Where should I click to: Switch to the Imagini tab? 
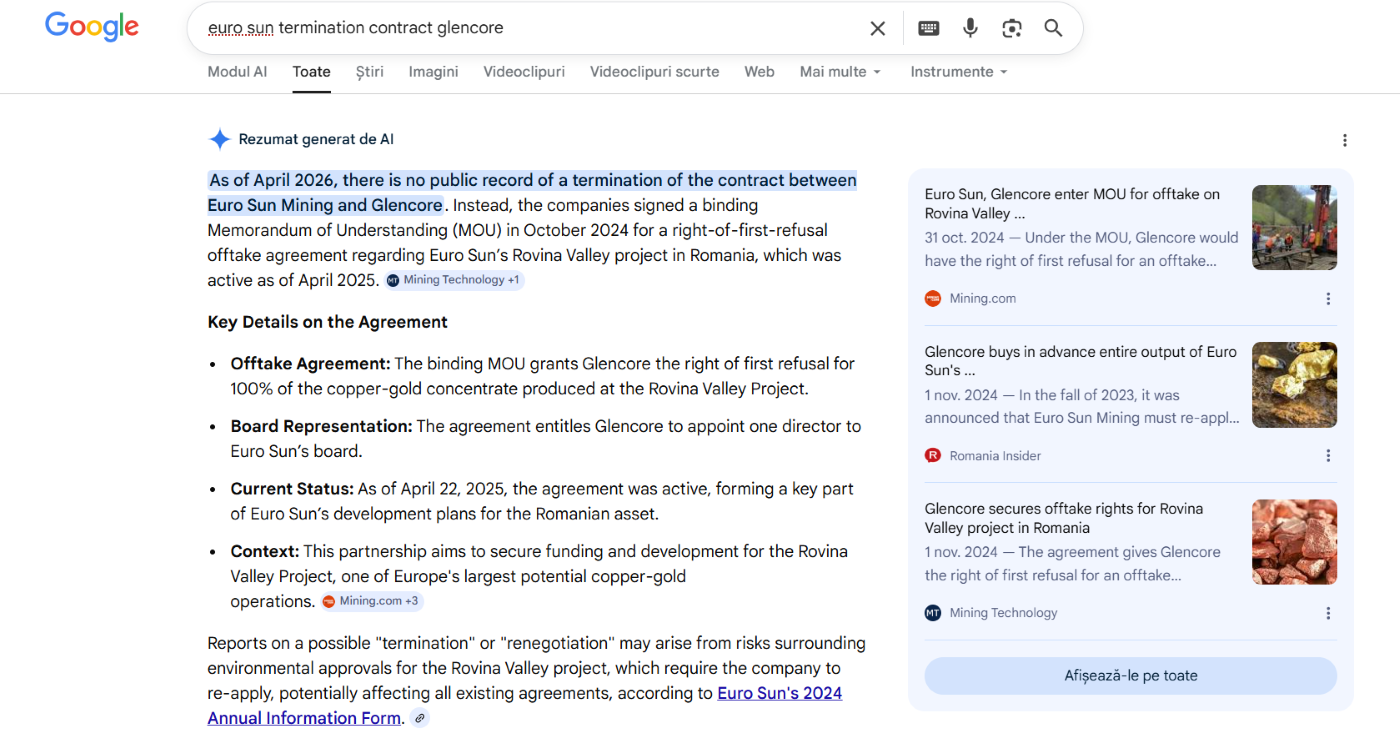(x=433, y=71)
